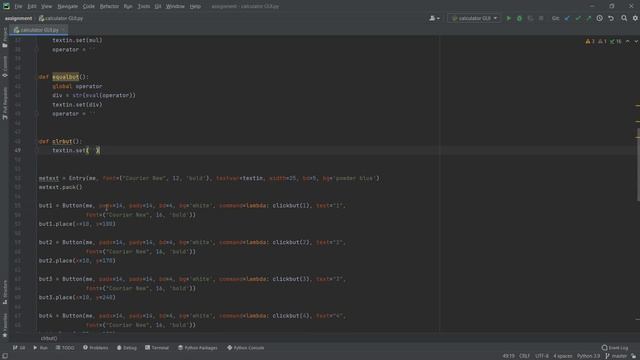The width and height of the screenshot is (640, 360).
Task: Open the Structure tool window sidebar button
Action: pos(5,292)
